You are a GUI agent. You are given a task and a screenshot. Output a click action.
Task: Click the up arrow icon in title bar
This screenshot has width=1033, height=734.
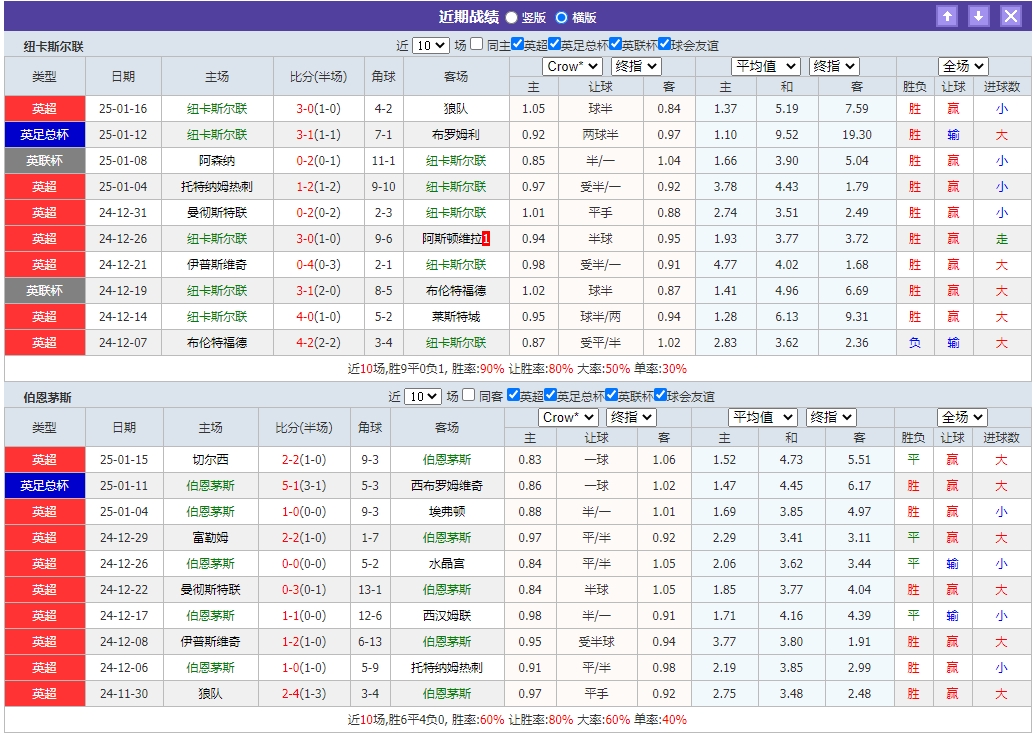coord(948,15)
